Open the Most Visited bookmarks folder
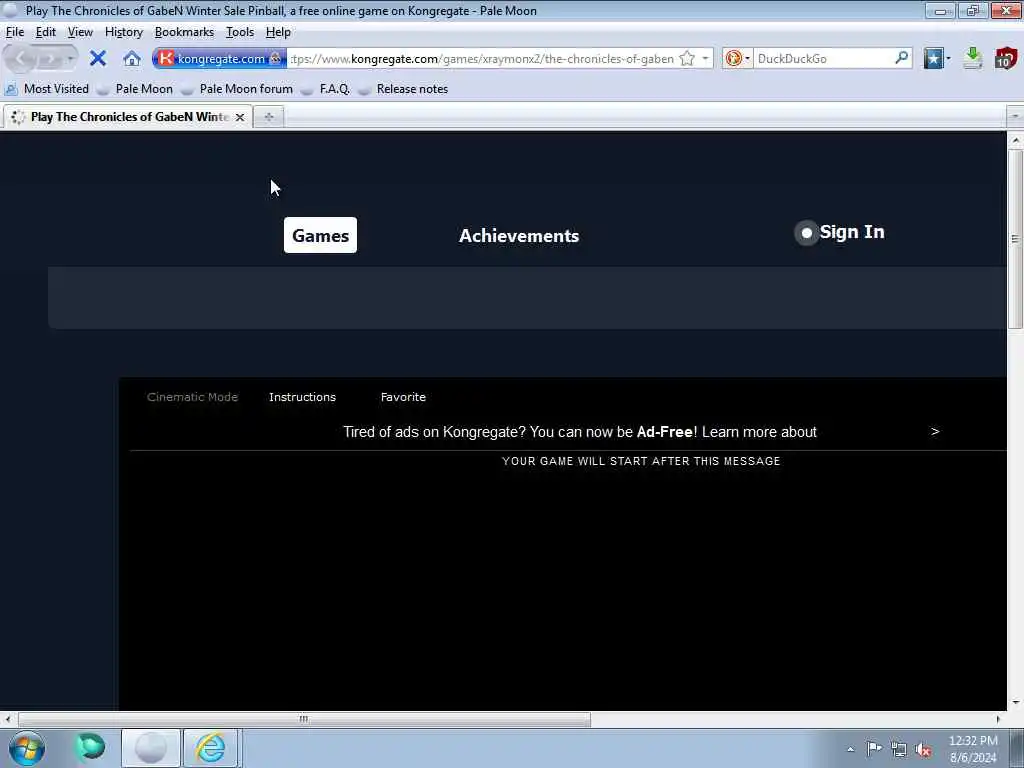The height and width of the screenshot is (768, 1024). click(x=47, y=89)
